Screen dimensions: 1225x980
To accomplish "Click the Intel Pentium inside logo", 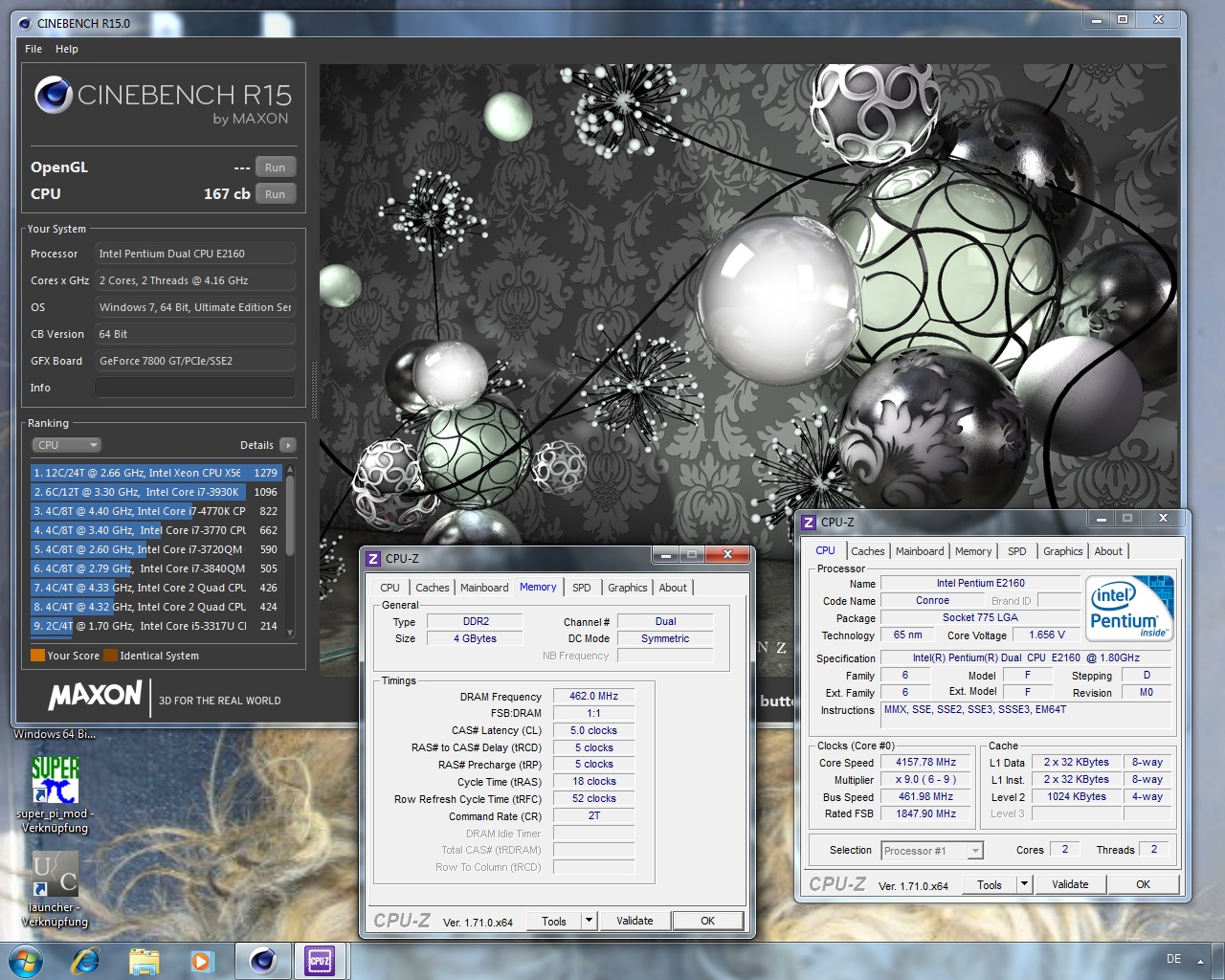I will click(x=1130, y=608).
